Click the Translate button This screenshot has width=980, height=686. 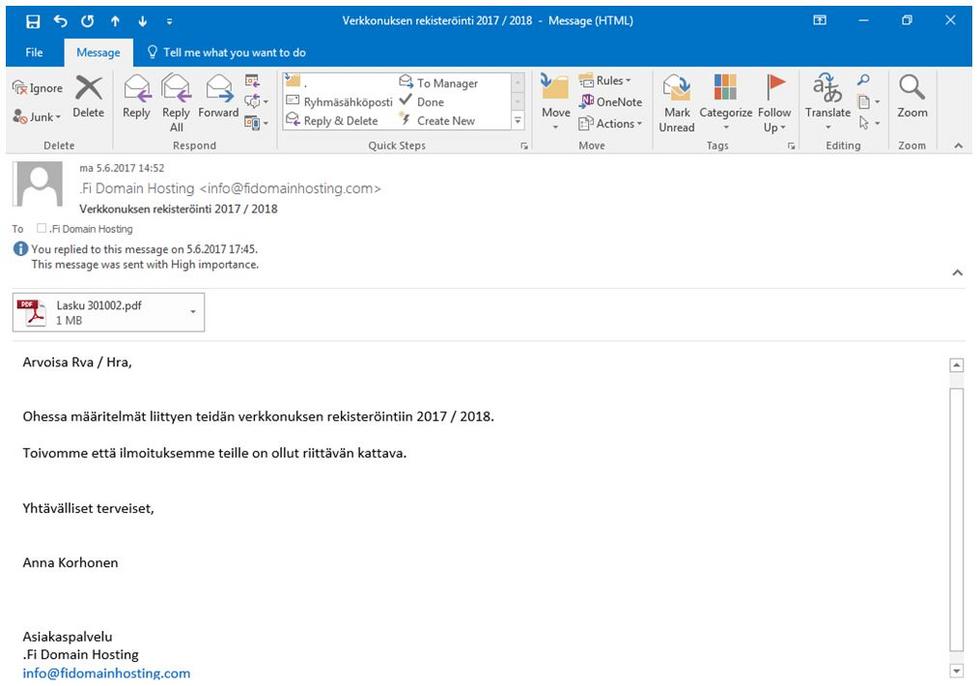point(828,101)
